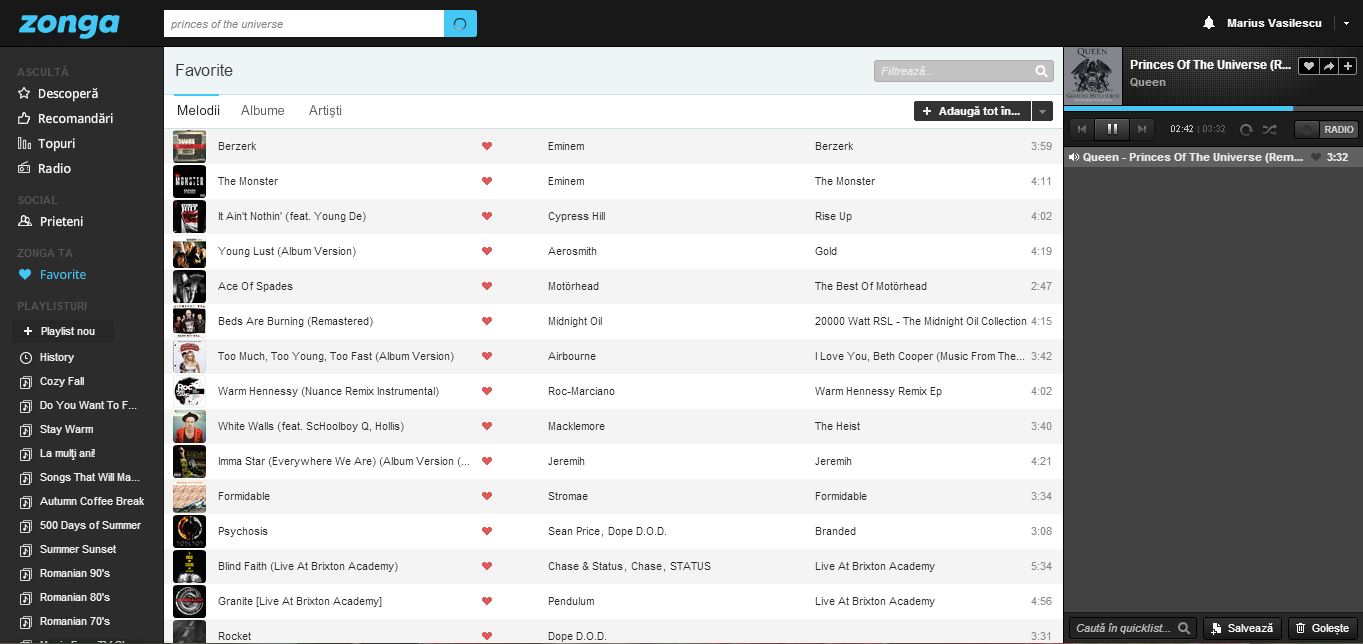The height and width of the screenshot is (644, 1363).
Task: Open the Summer Sunset playlist
Action: pos(68,549)
